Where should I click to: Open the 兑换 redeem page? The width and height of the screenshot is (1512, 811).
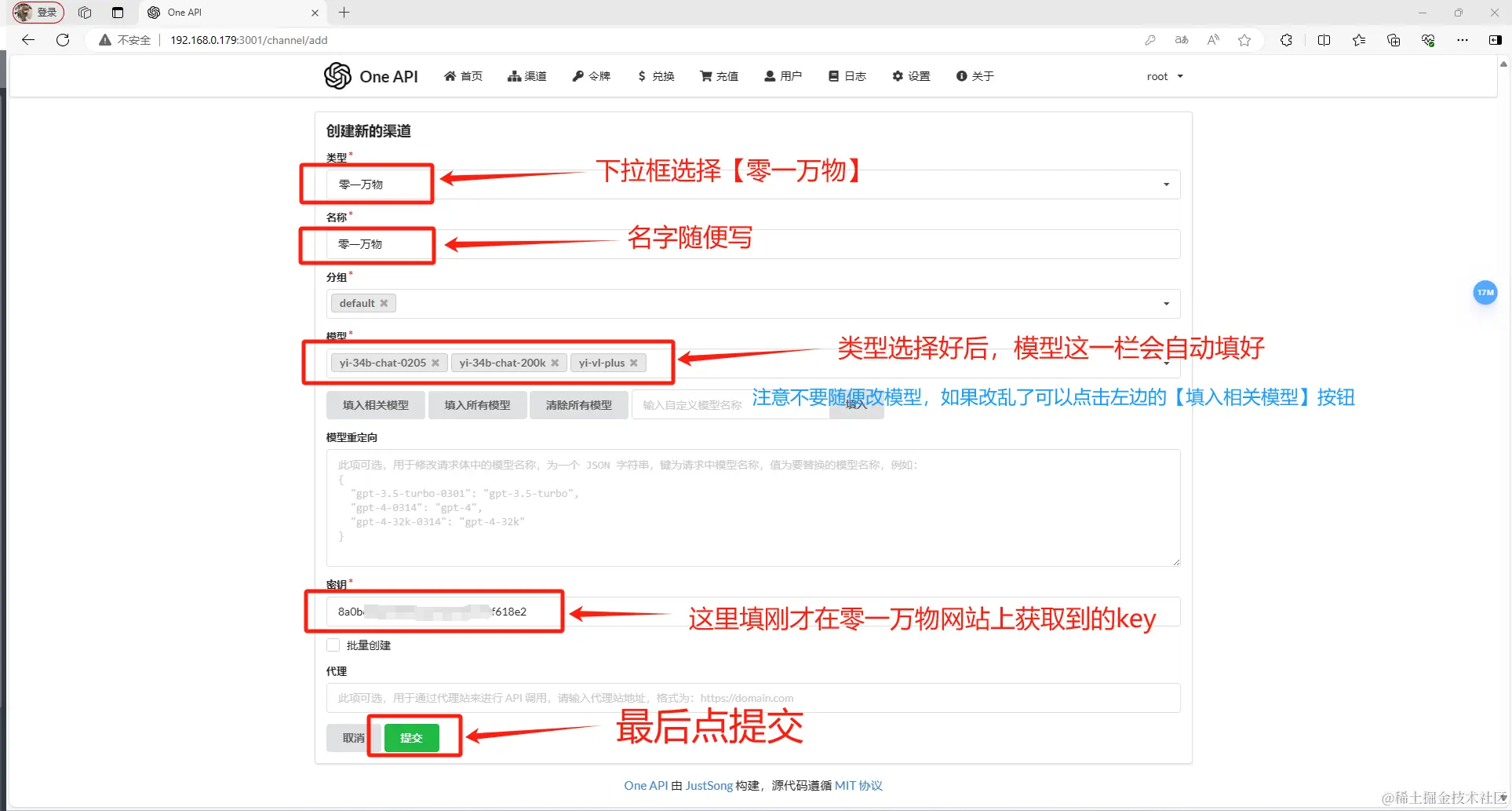pos(656,76)
